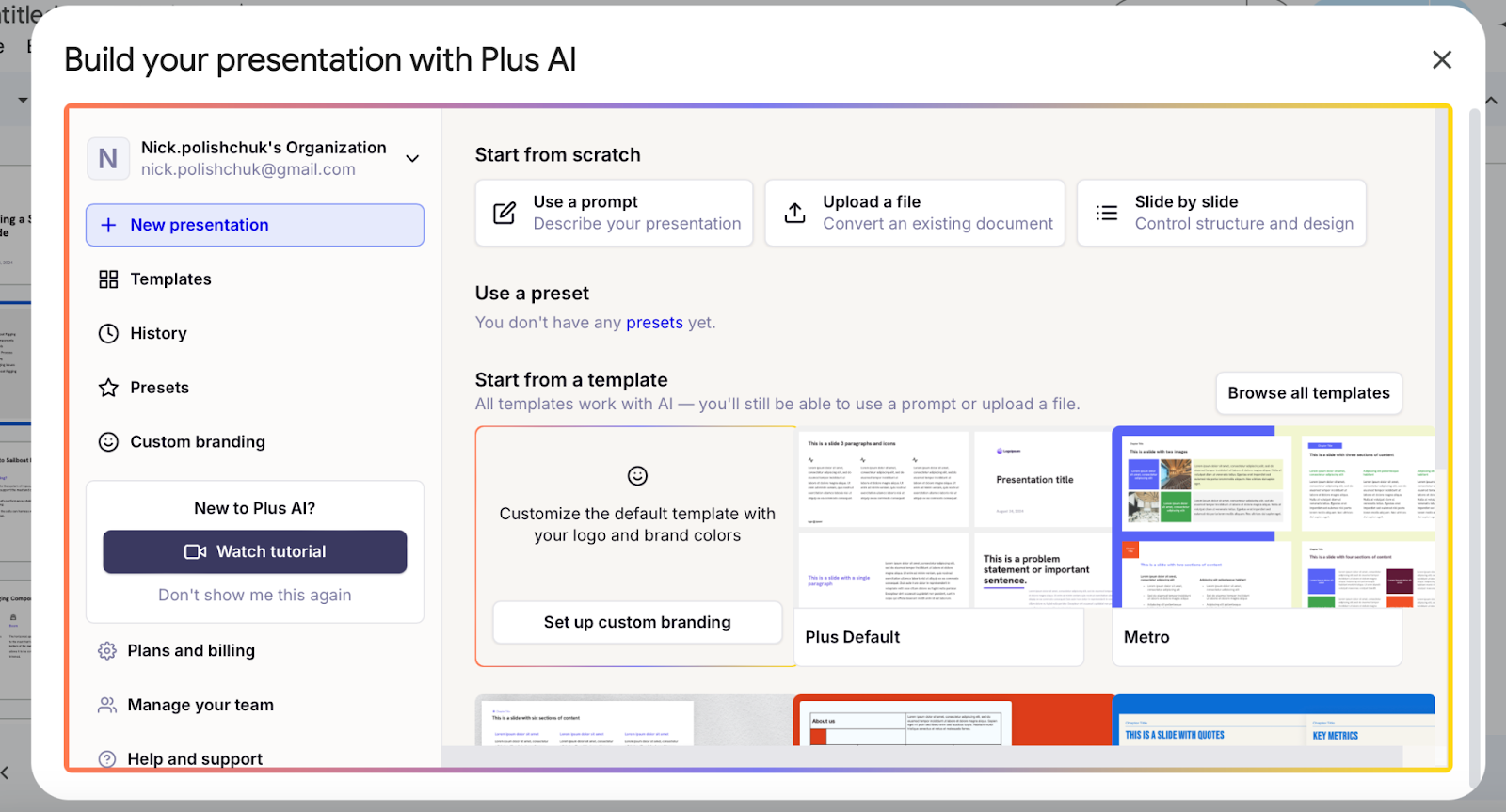
Task: Click the Start from scratch heading
Action: [x=557, y=155]
